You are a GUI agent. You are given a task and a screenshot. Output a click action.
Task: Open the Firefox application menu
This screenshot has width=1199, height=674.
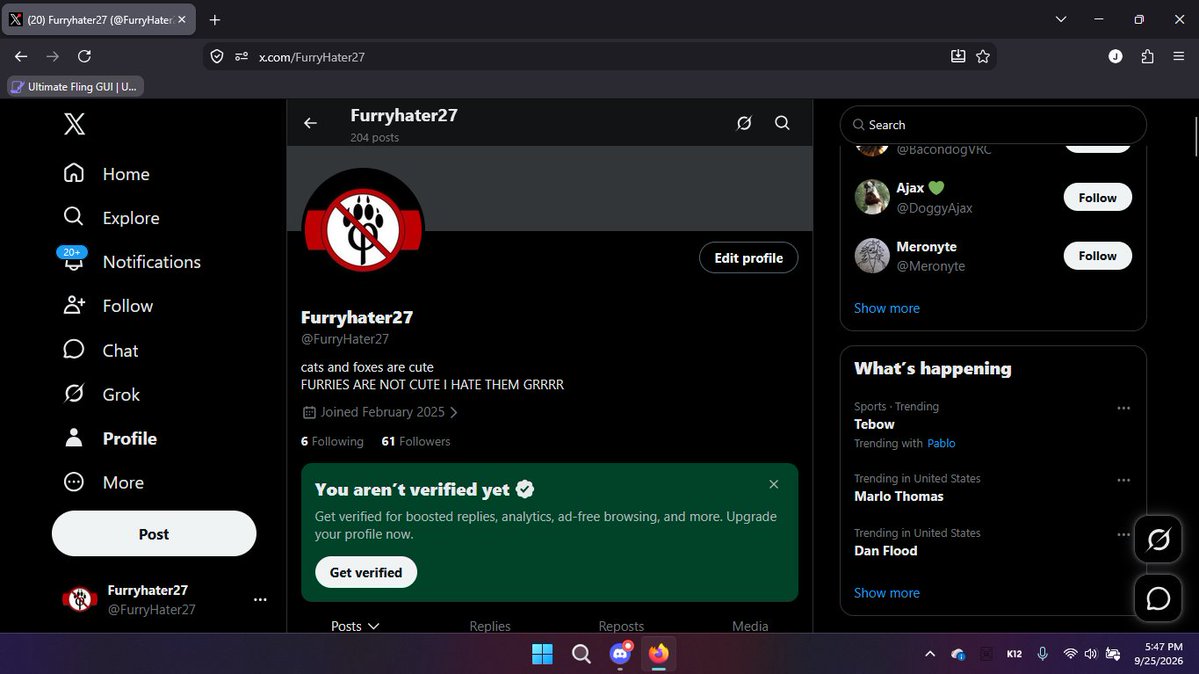coord(1178,57)
